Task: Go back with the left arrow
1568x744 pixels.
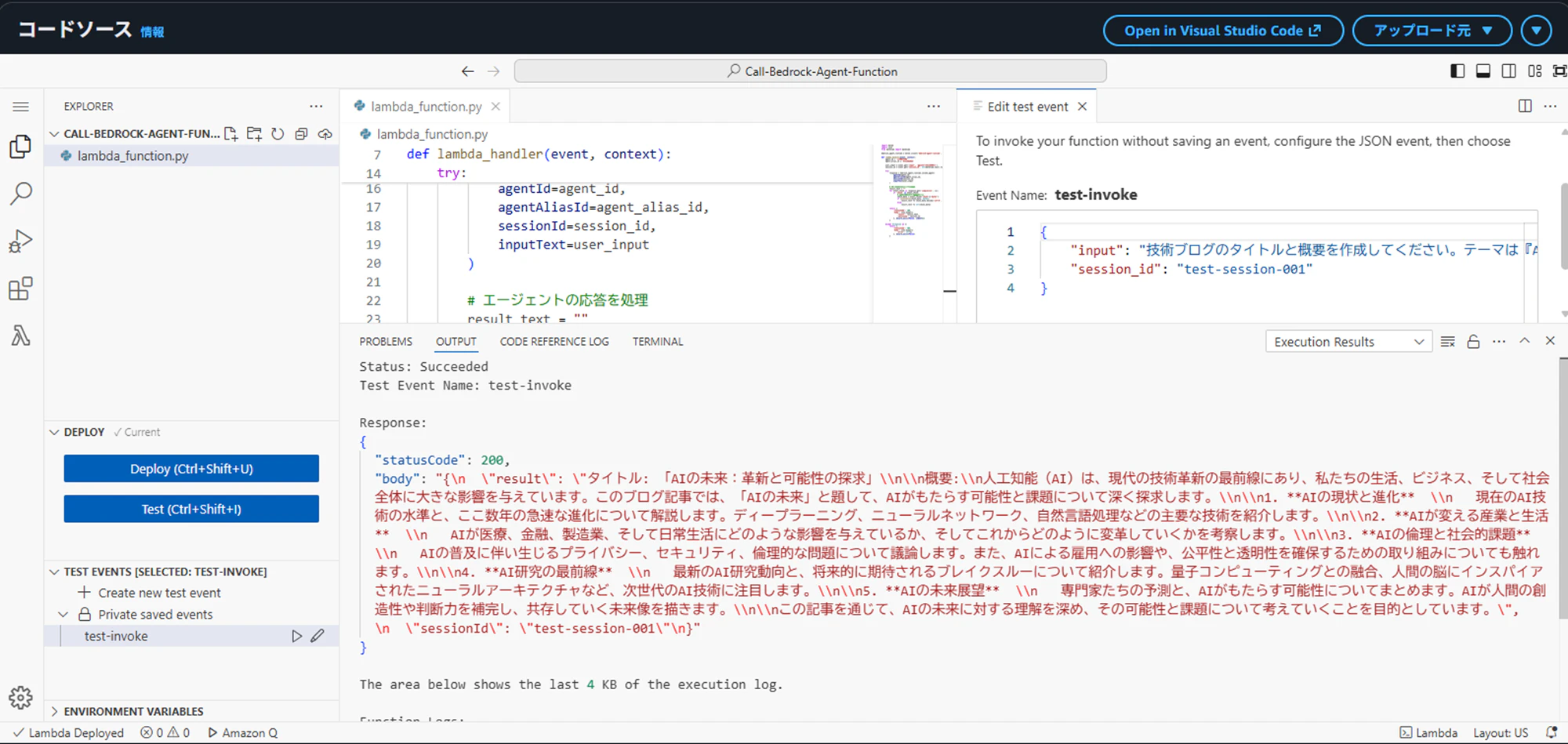Action: click(468, 71)
